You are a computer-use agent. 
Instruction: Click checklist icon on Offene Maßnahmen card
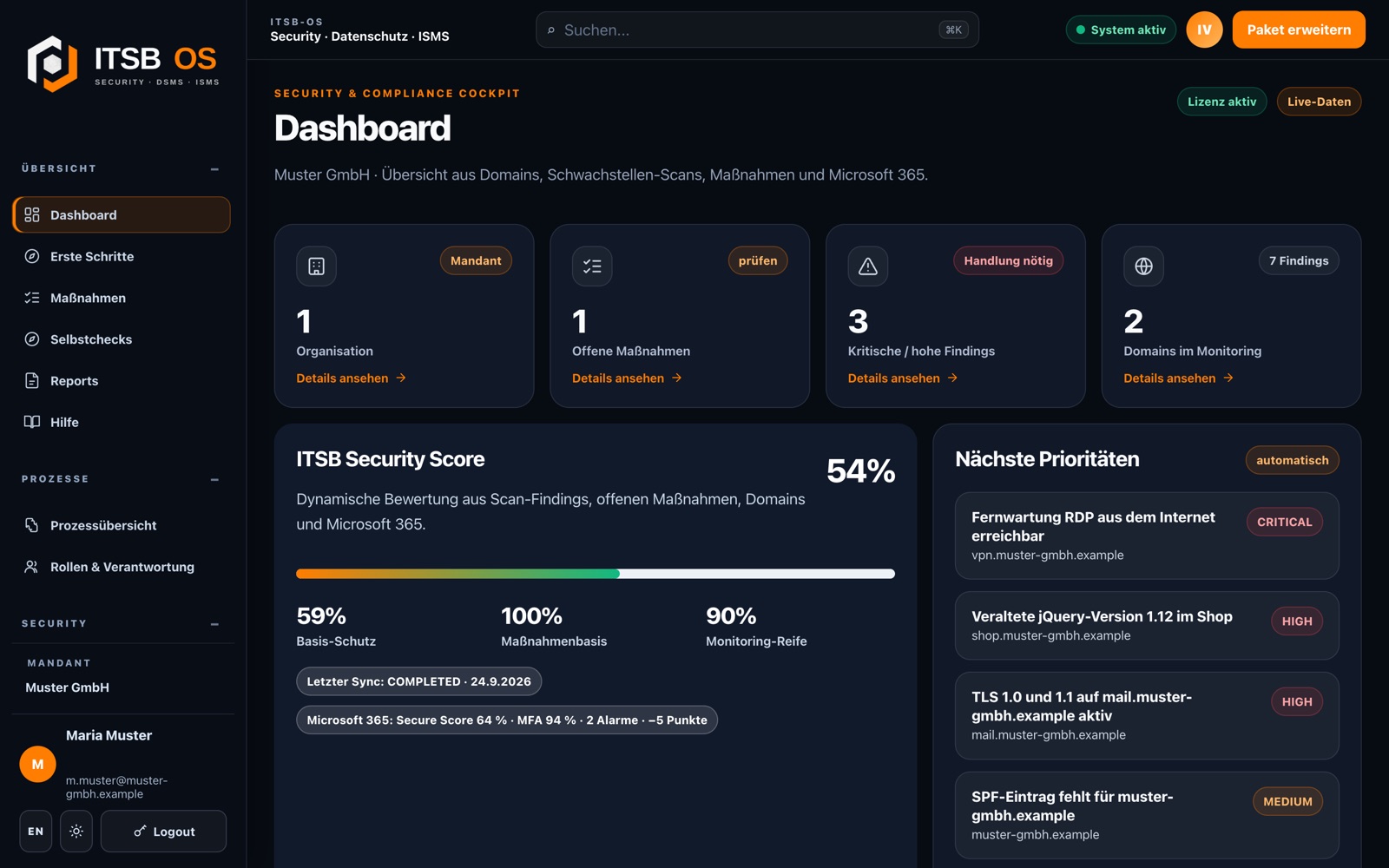592,266
